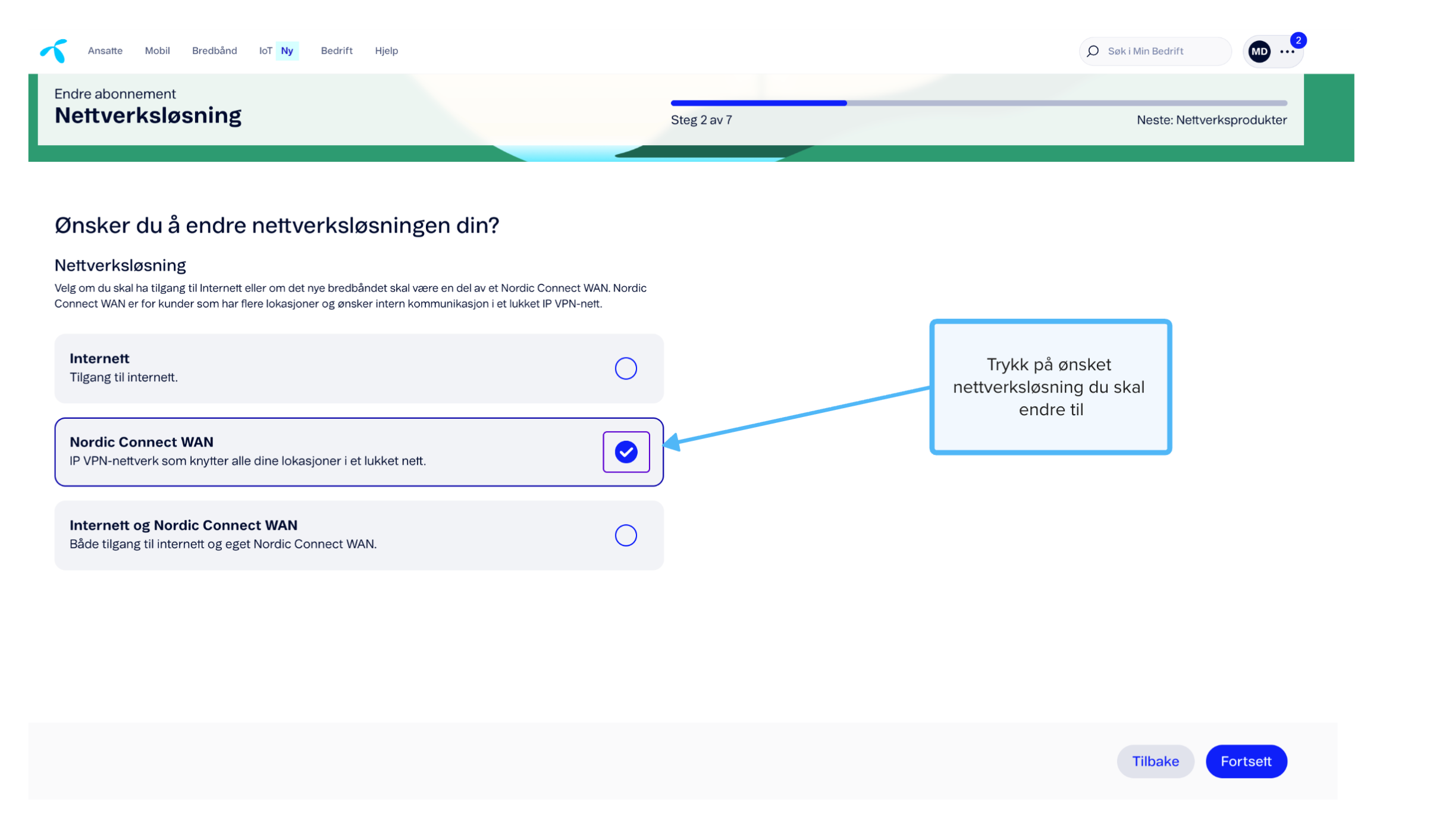The height and width of the screenshot is (840, 1430).
Task: Open the three-dot account menu
Action: click(1287, 52)
